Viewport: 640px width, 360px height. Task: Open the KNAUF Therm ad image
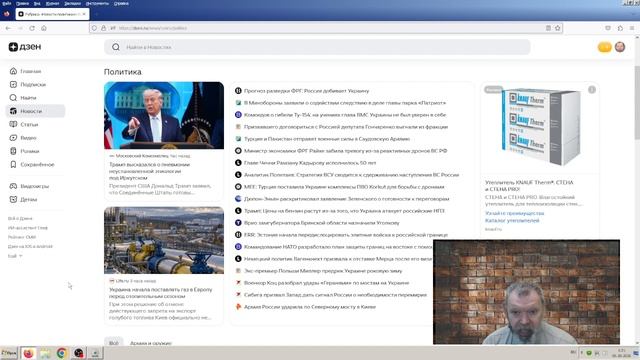point(540,128)
